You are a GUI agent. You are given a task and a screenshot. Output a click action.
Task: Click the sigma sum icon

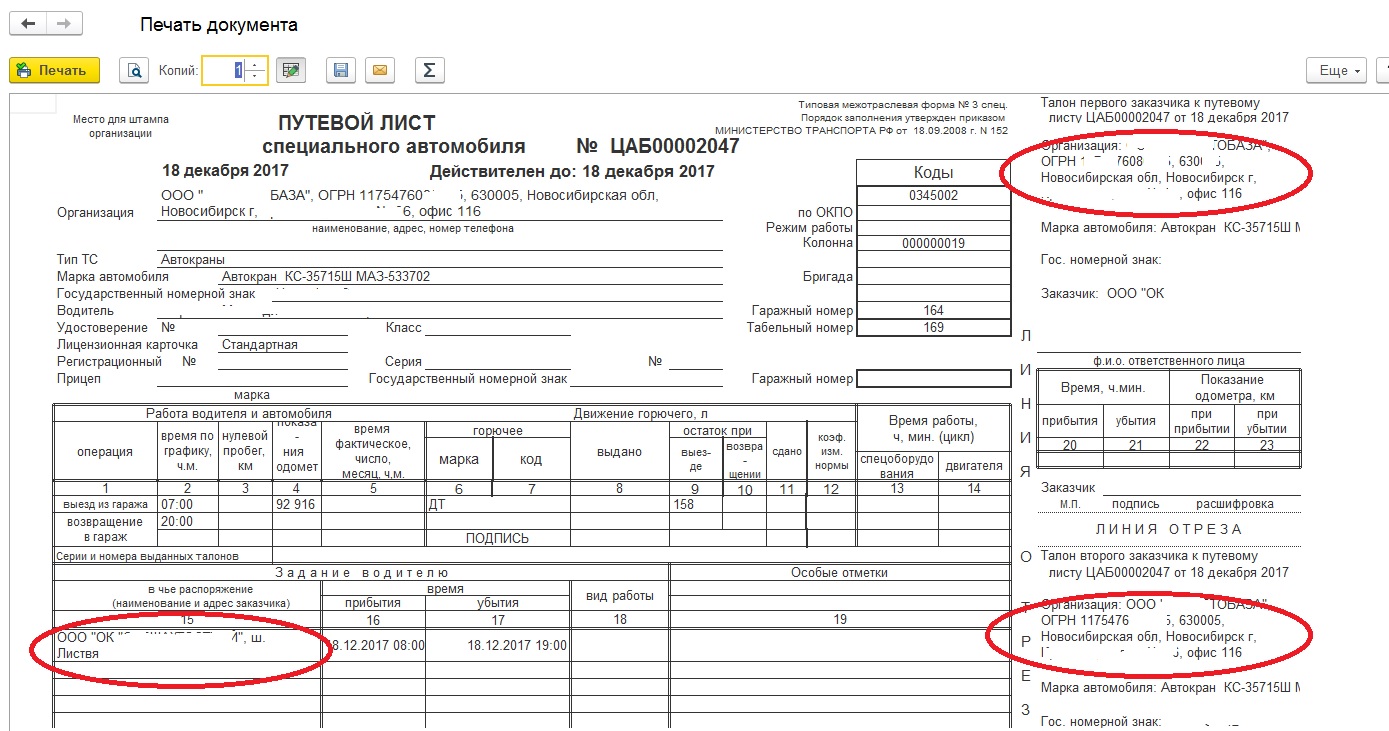click(x=429, y=70)
